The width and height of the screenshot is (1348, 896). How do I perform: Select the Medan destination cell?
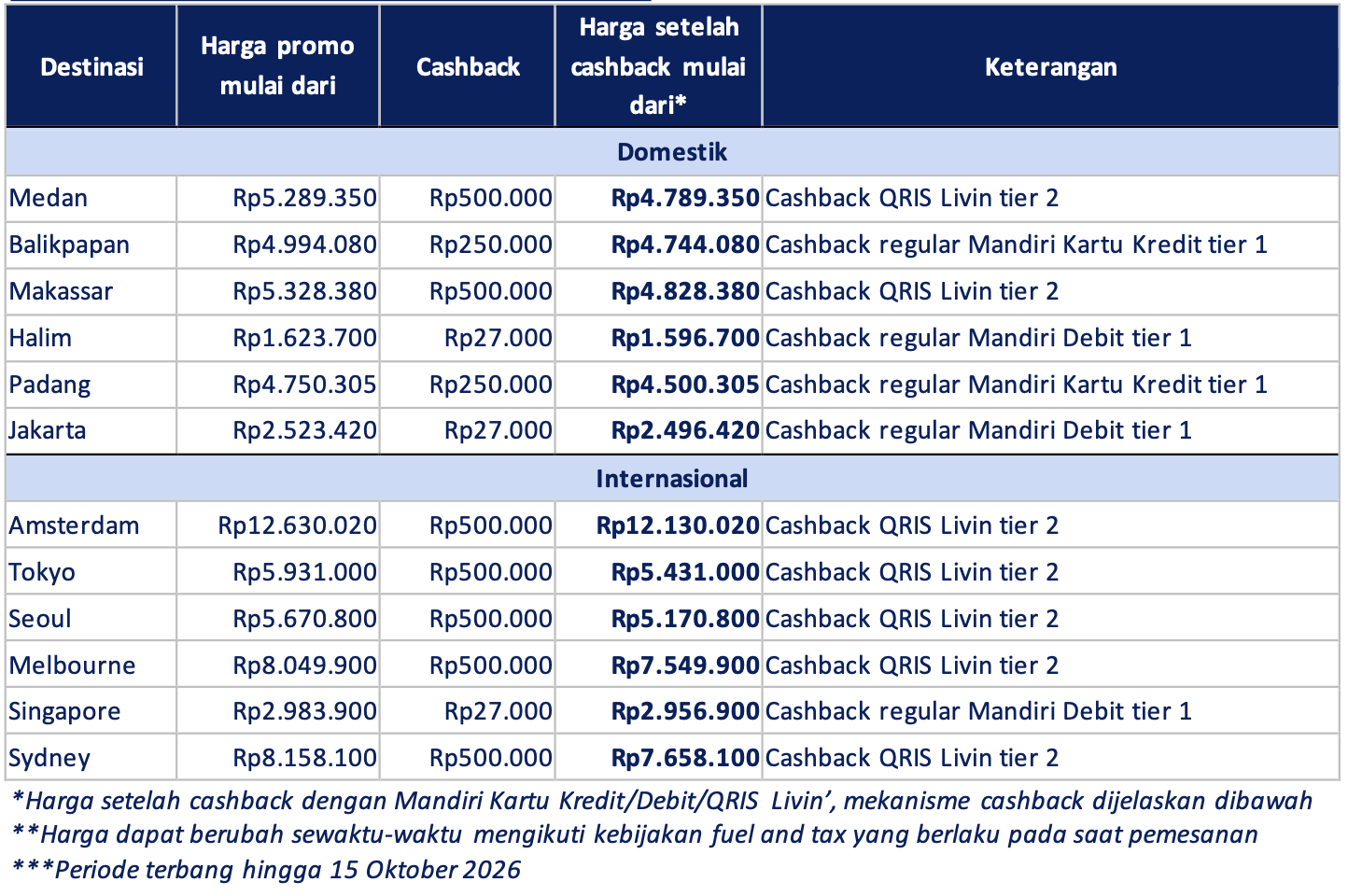49,198
